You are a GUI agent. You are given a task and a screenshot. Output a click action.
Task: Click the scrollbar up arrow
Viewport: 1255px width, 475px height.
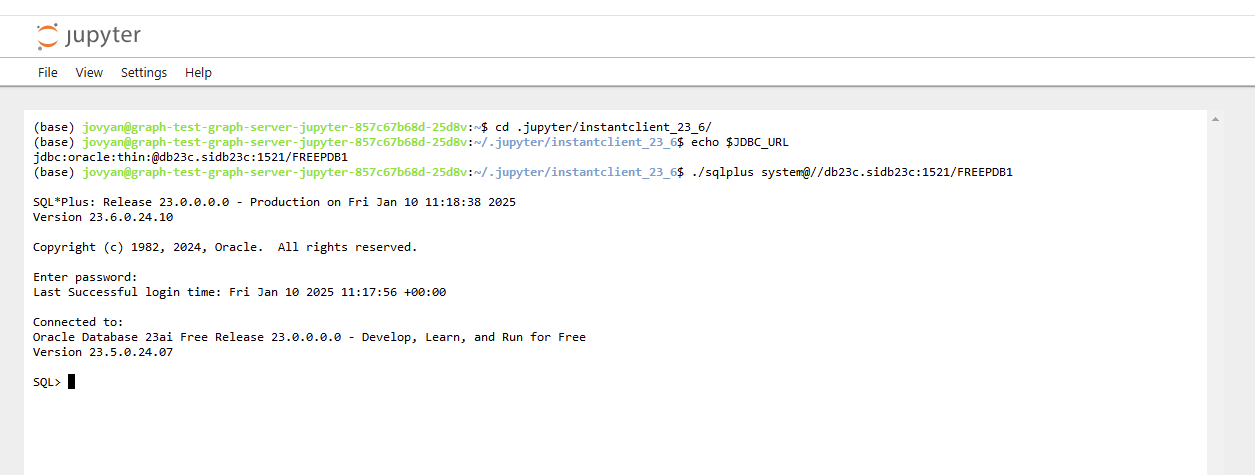pos(1215,119)
